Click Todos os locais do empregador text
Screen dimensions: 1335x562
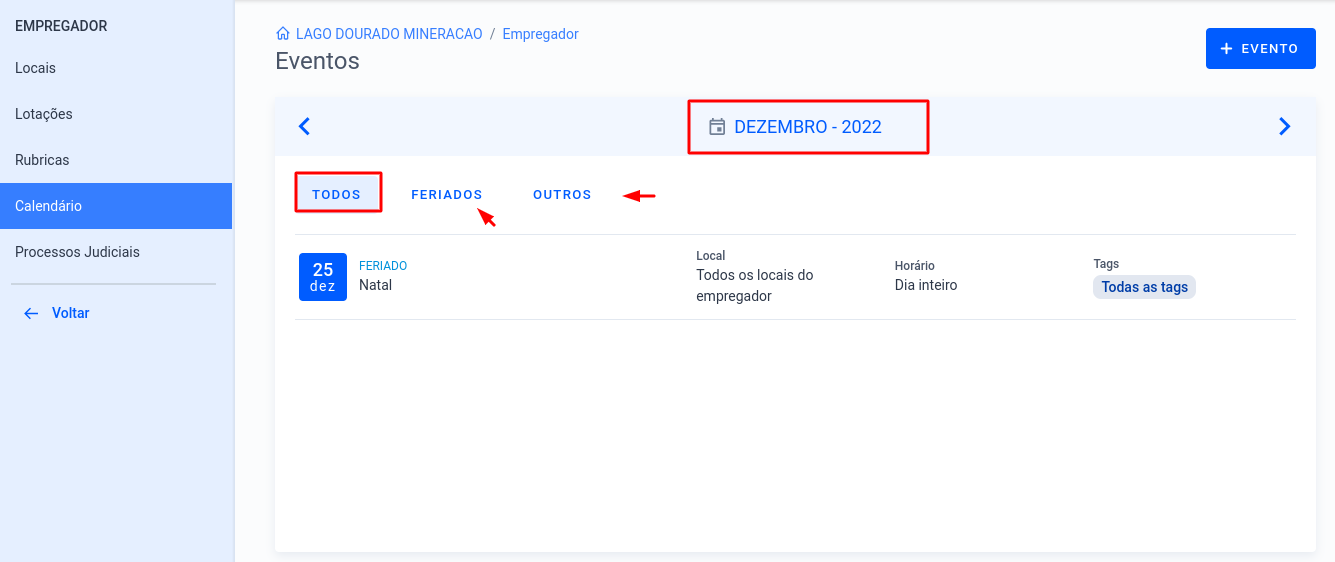click(x=755, y=285)
